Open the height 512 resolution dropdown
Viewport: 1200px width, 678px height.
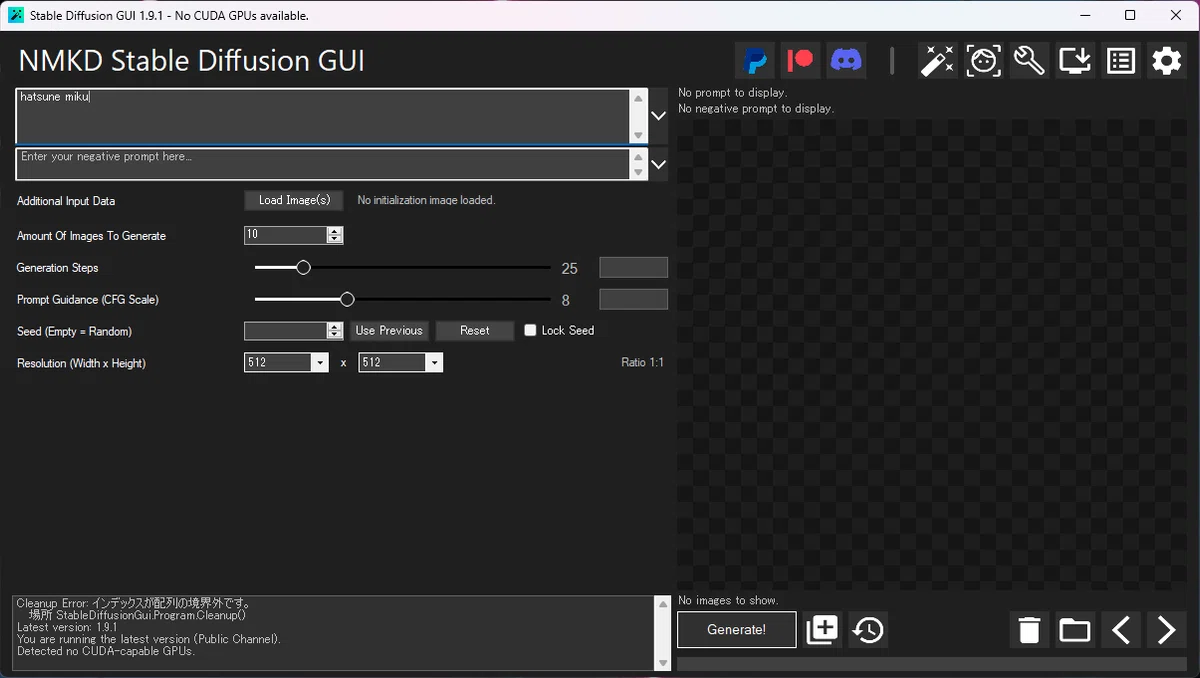[434, 363]
